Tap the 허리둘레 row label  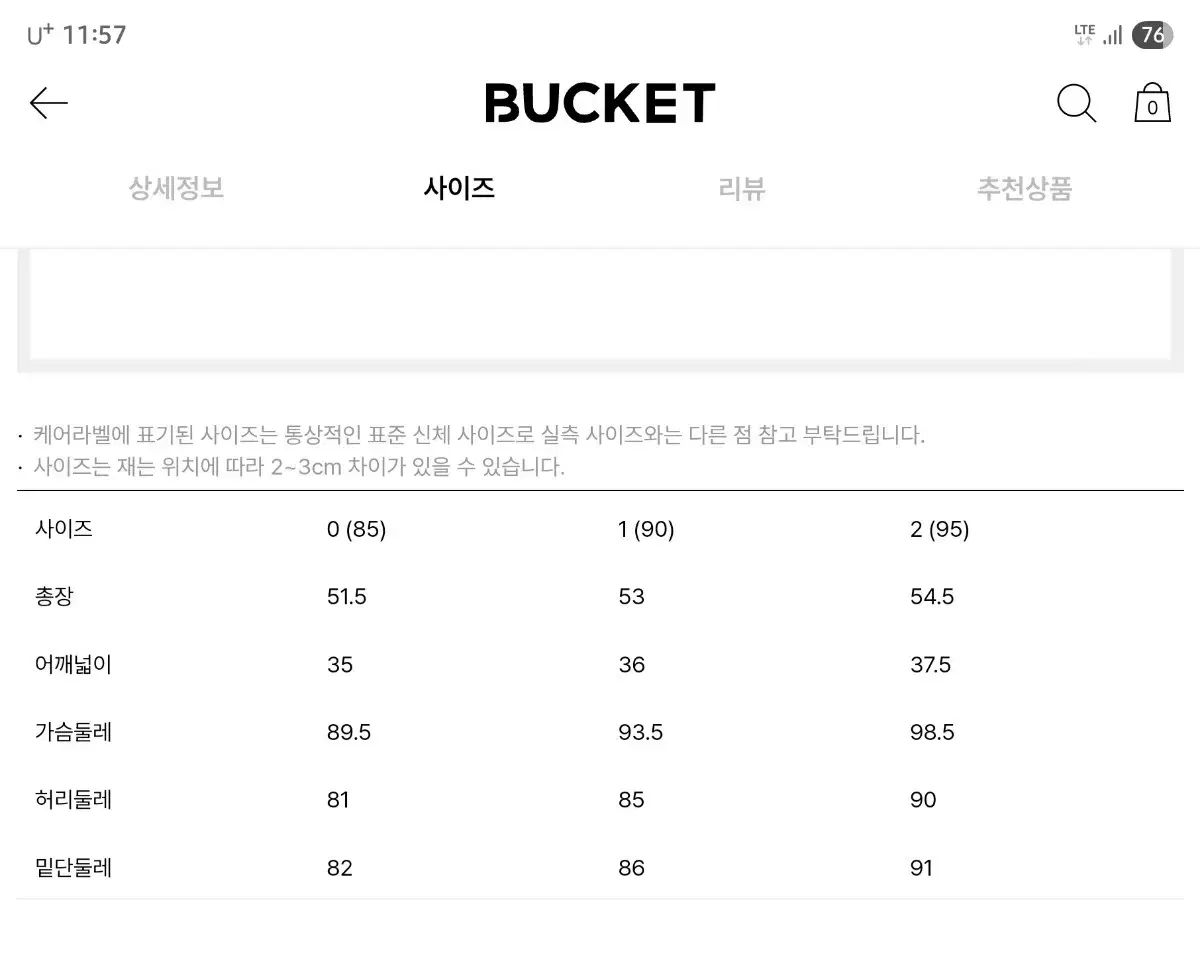click(x=73, y=800)
